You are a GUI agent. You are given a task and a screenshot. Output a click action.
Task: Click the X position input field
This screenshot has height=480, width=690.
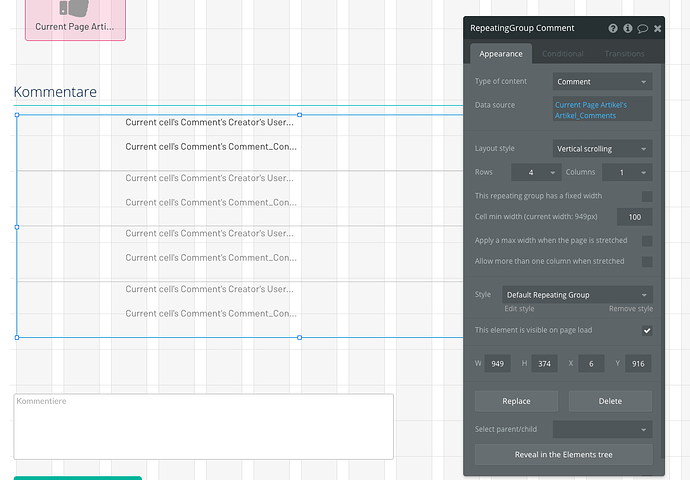(x=591, y=364)
